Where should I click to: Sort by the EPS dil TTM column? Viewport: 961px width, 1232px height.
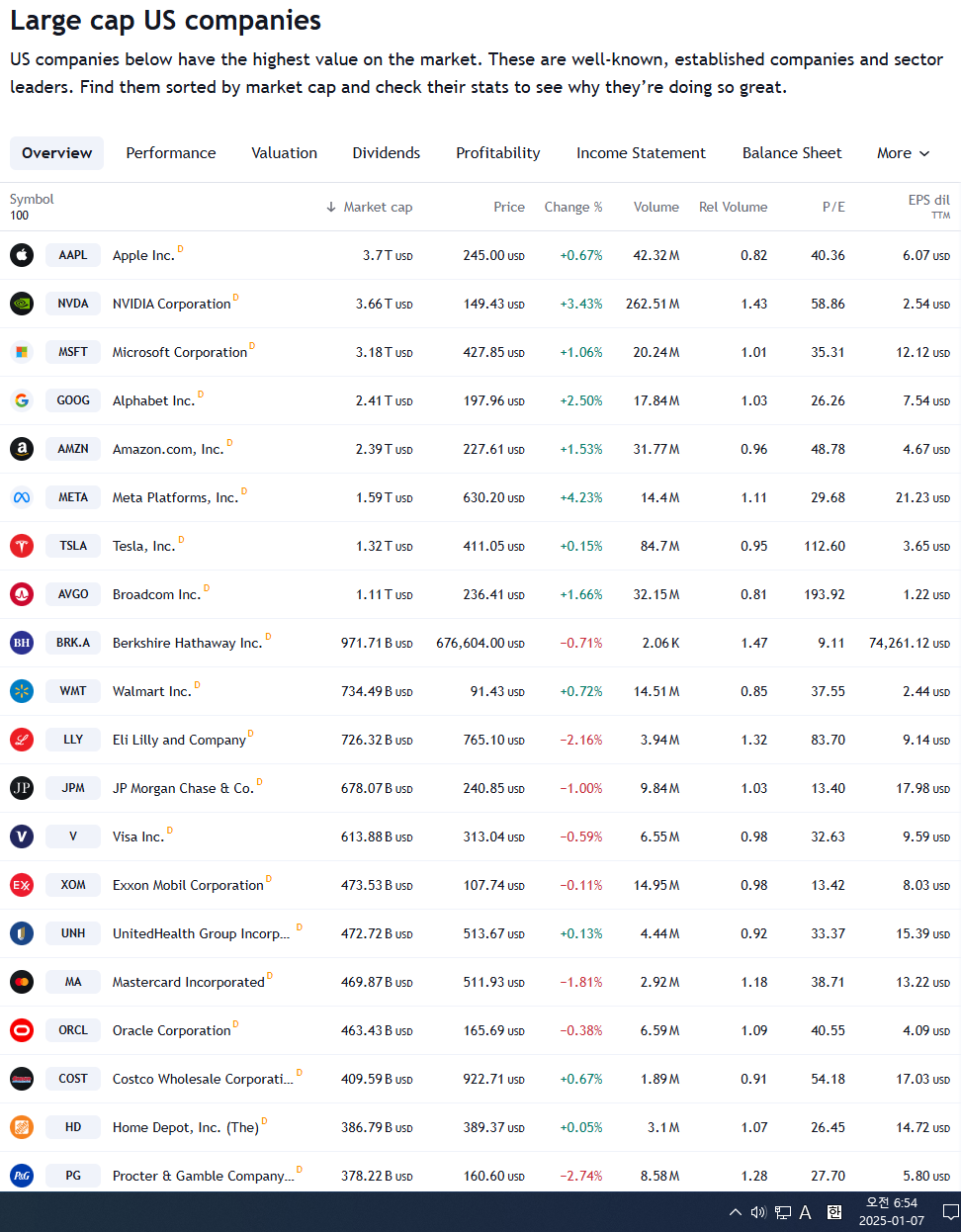coord(929,206)
